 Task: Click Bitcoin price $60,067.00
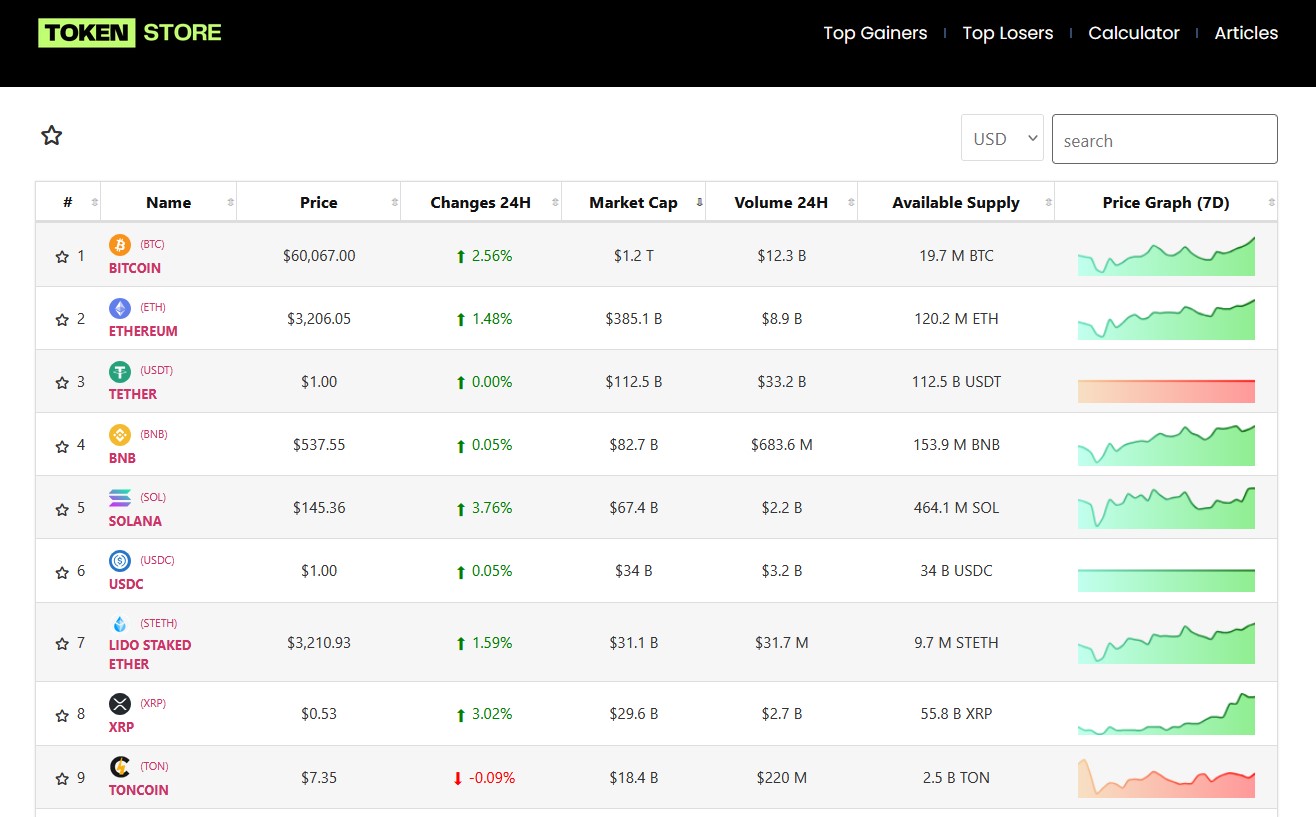pyautogui.click(x=319, y=256)
